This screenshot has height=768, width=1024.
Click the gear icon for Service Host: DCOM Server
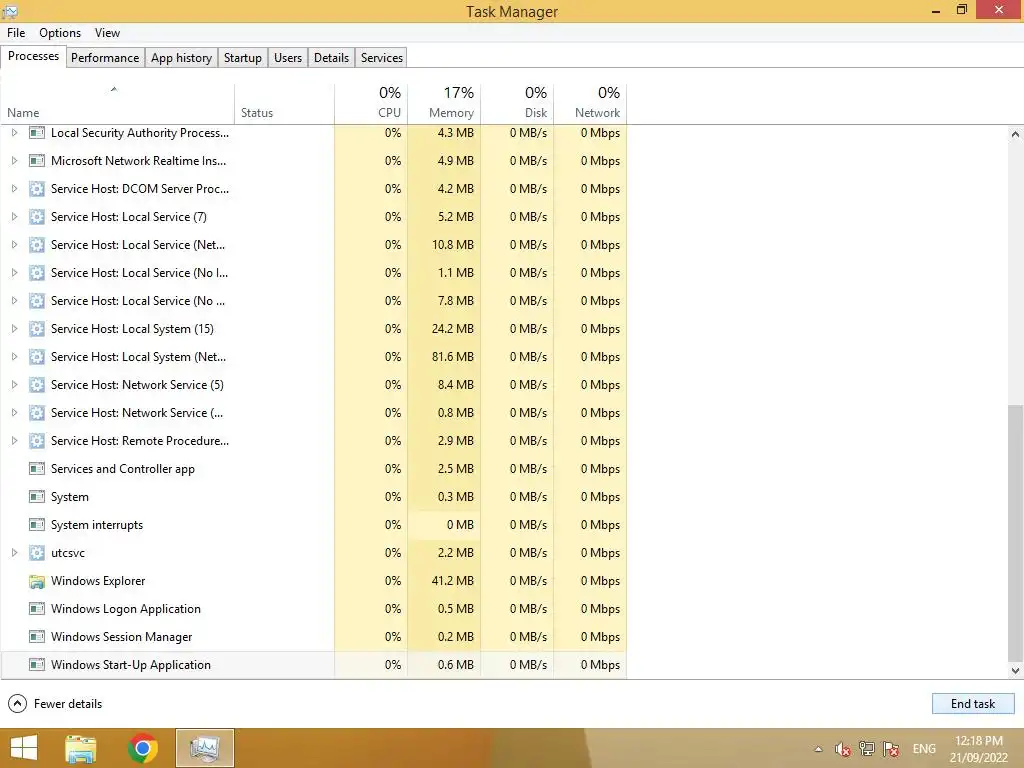click(x=37, y=189)
